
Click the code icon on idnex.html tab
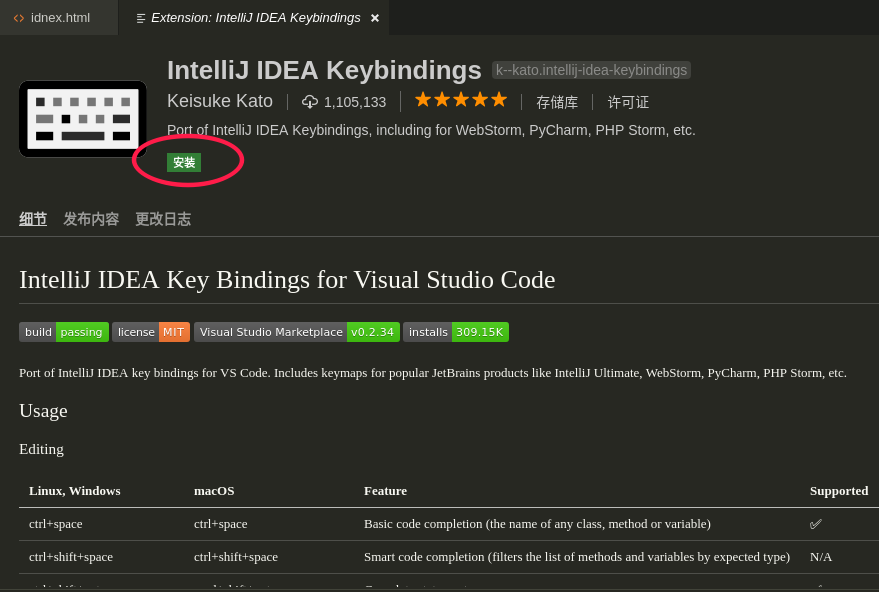tap(18, 17)
